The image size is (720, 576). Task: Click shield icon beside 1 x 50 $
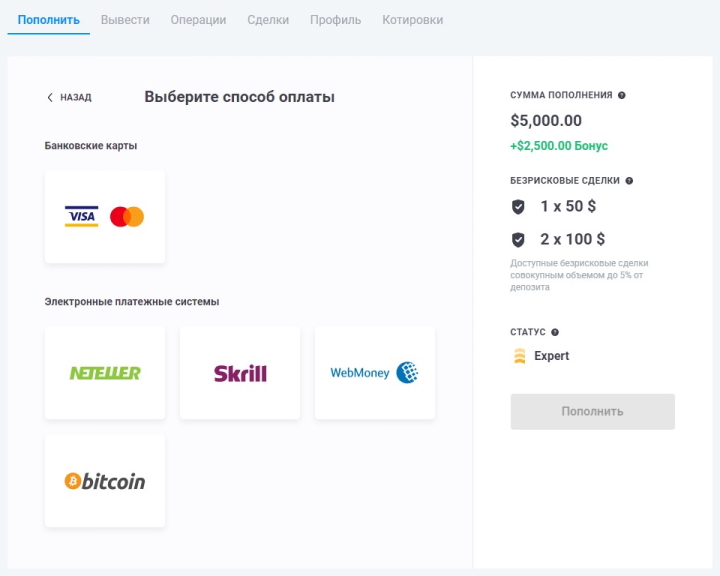(x=518, y=207)
